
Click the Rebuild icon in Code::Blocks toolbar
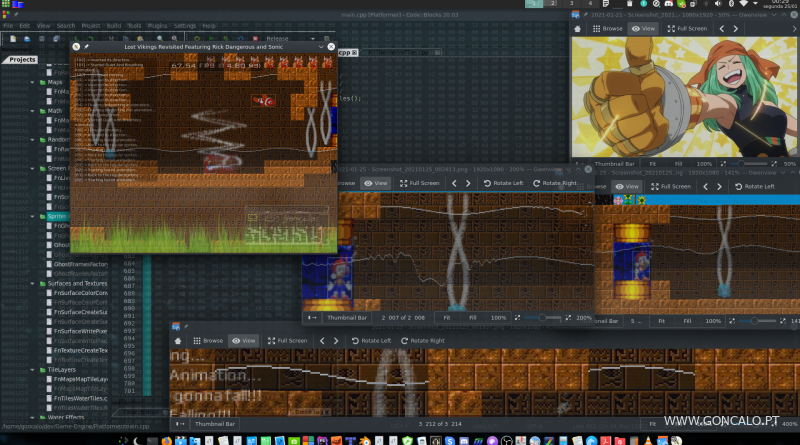coord(240,39)
